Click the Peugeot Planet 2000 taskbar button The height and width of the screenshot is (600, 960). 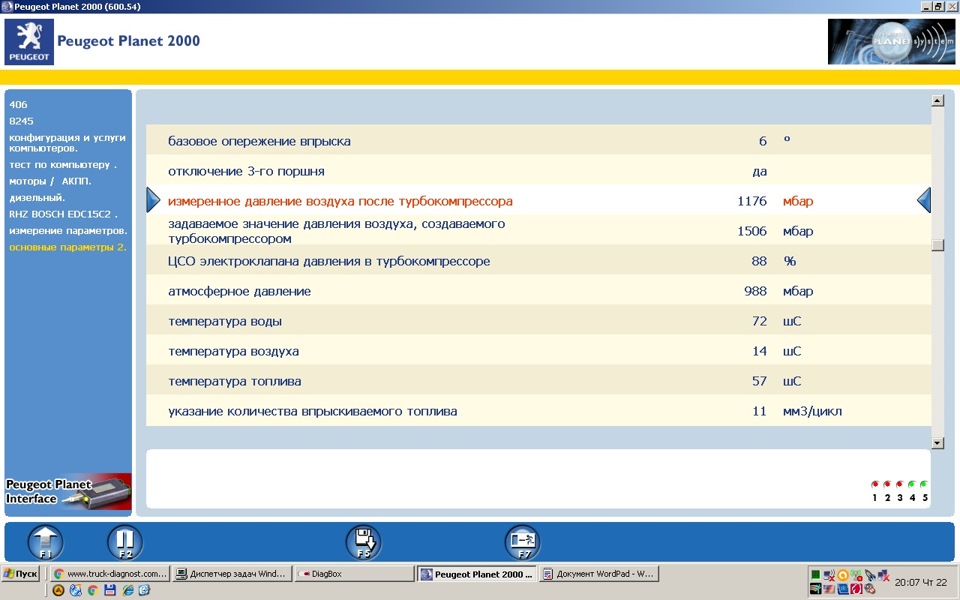coord(477,574)
